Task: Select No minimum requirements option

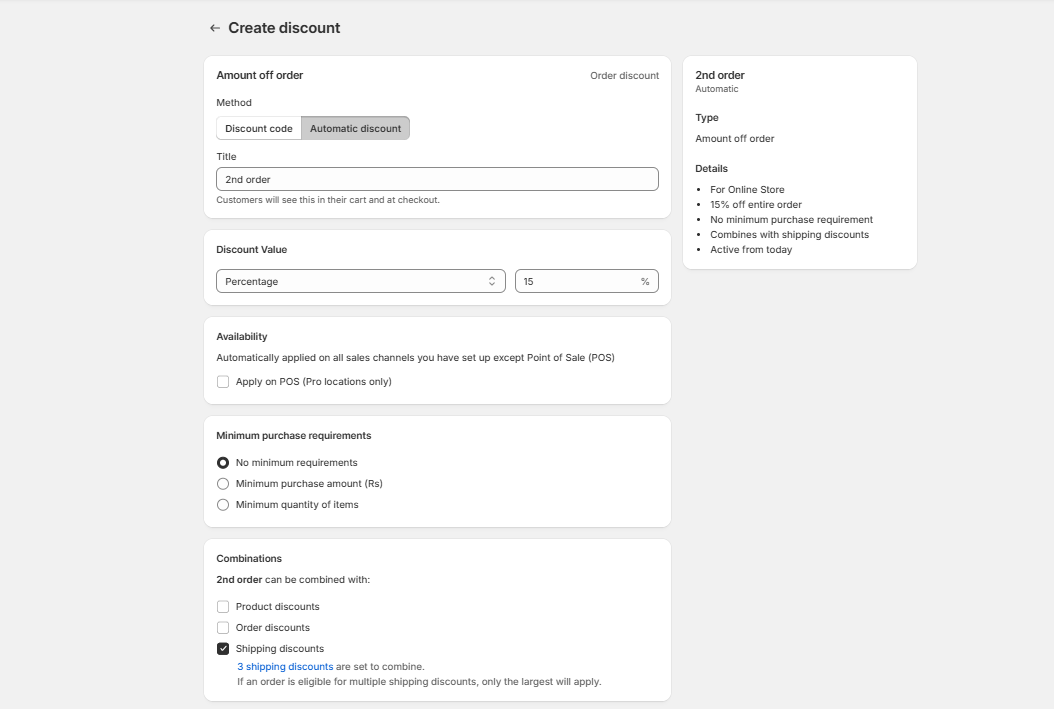Action: tap(223, 463)
